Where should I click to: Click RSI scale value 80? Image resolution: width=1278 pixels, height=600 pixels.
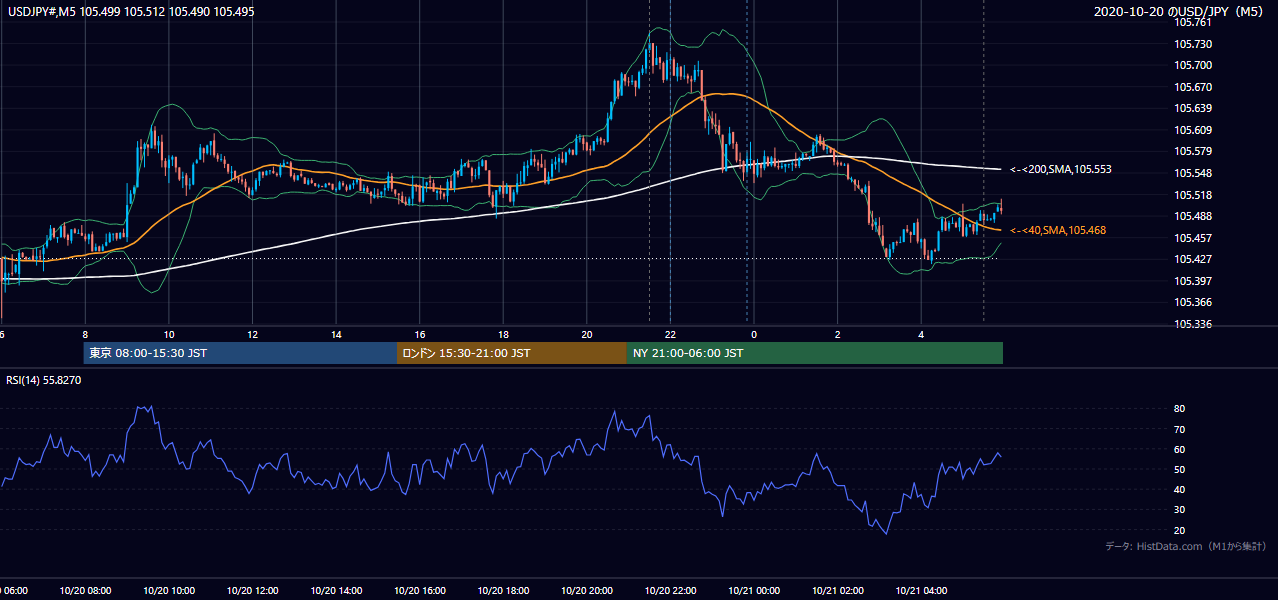pyautogui.click(x=1180, y=409)
